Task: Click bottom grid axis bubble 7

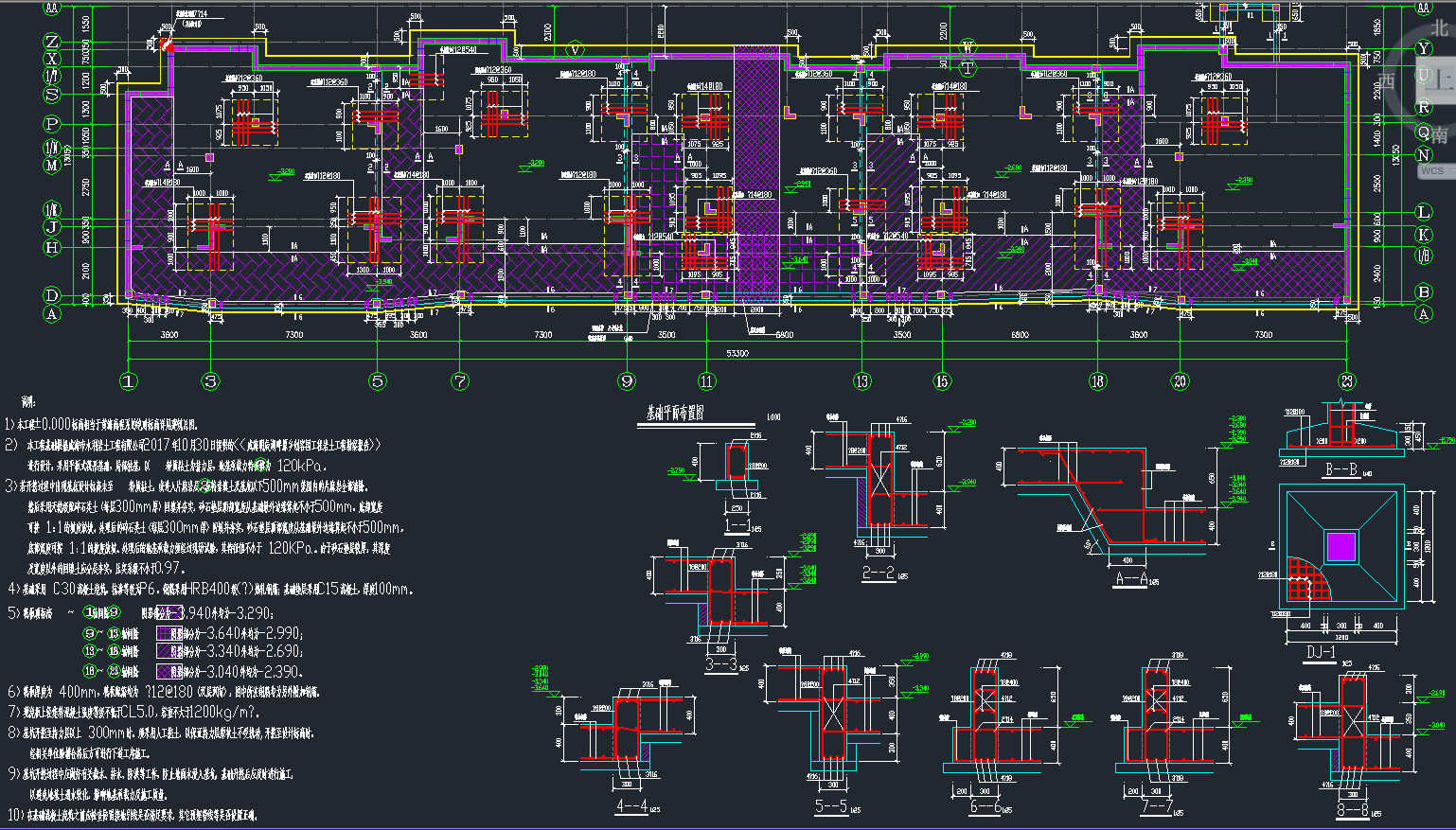Action: click(460, 381)
